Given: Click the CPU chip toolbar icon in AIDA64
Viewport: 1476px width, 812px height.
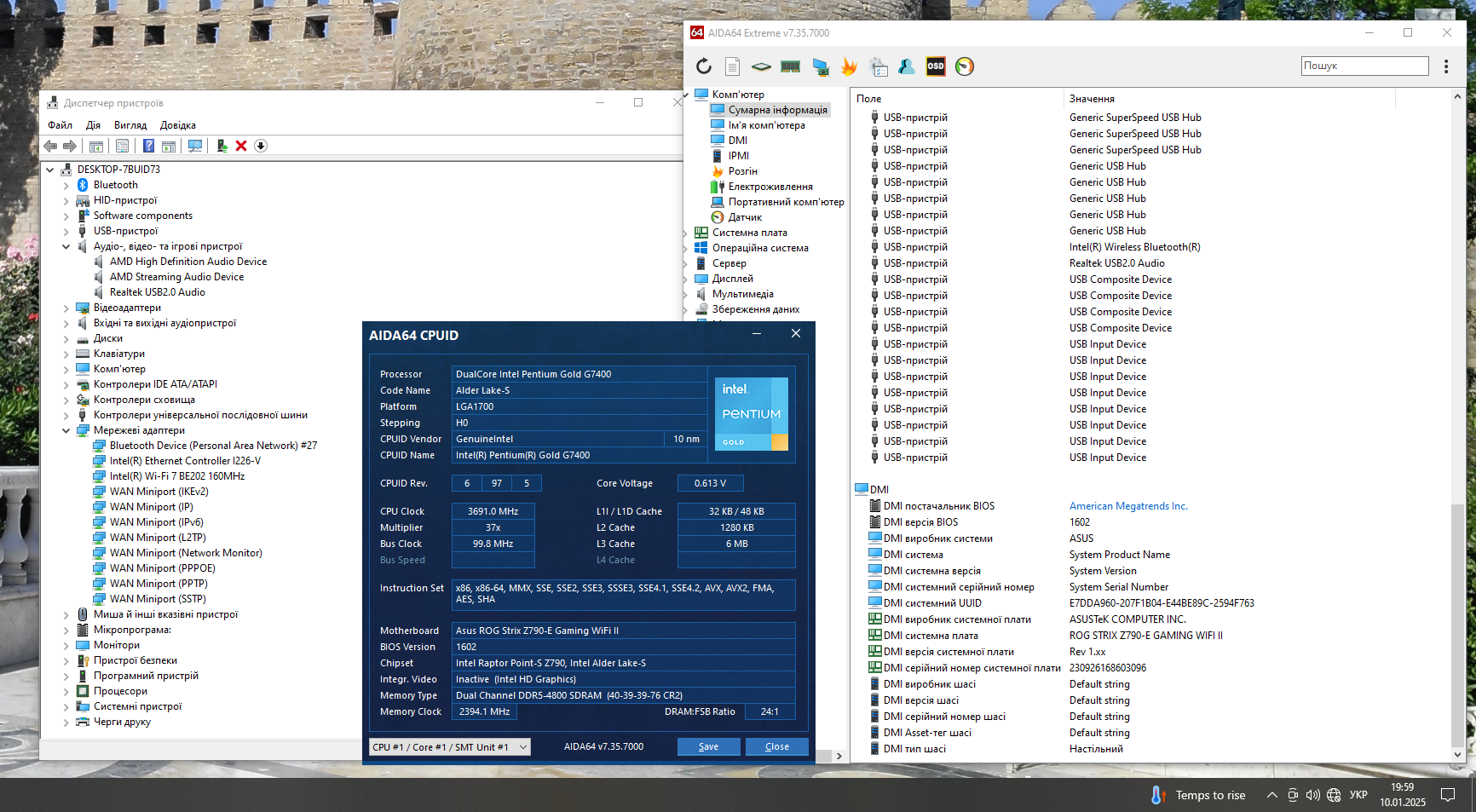Looking at the screenshot, I should click(761, 66).
